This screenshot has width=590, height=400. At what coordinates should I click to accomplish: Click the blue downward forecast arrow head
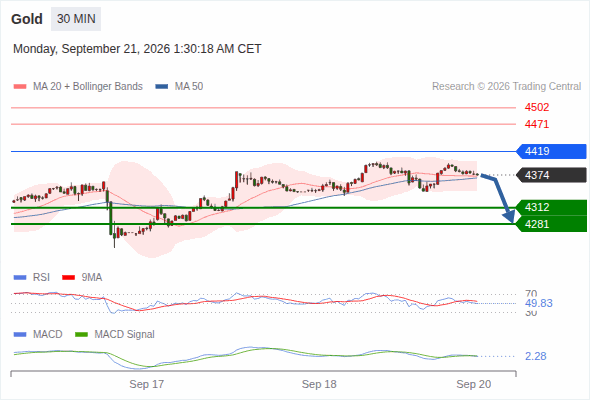click(x=509, y=216)
